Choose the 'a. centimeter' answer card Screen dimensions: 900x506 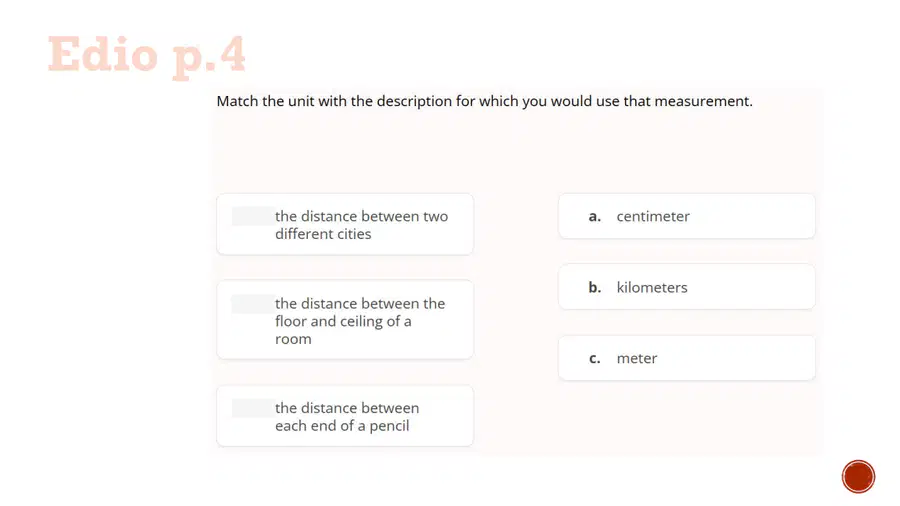[686, 216]
